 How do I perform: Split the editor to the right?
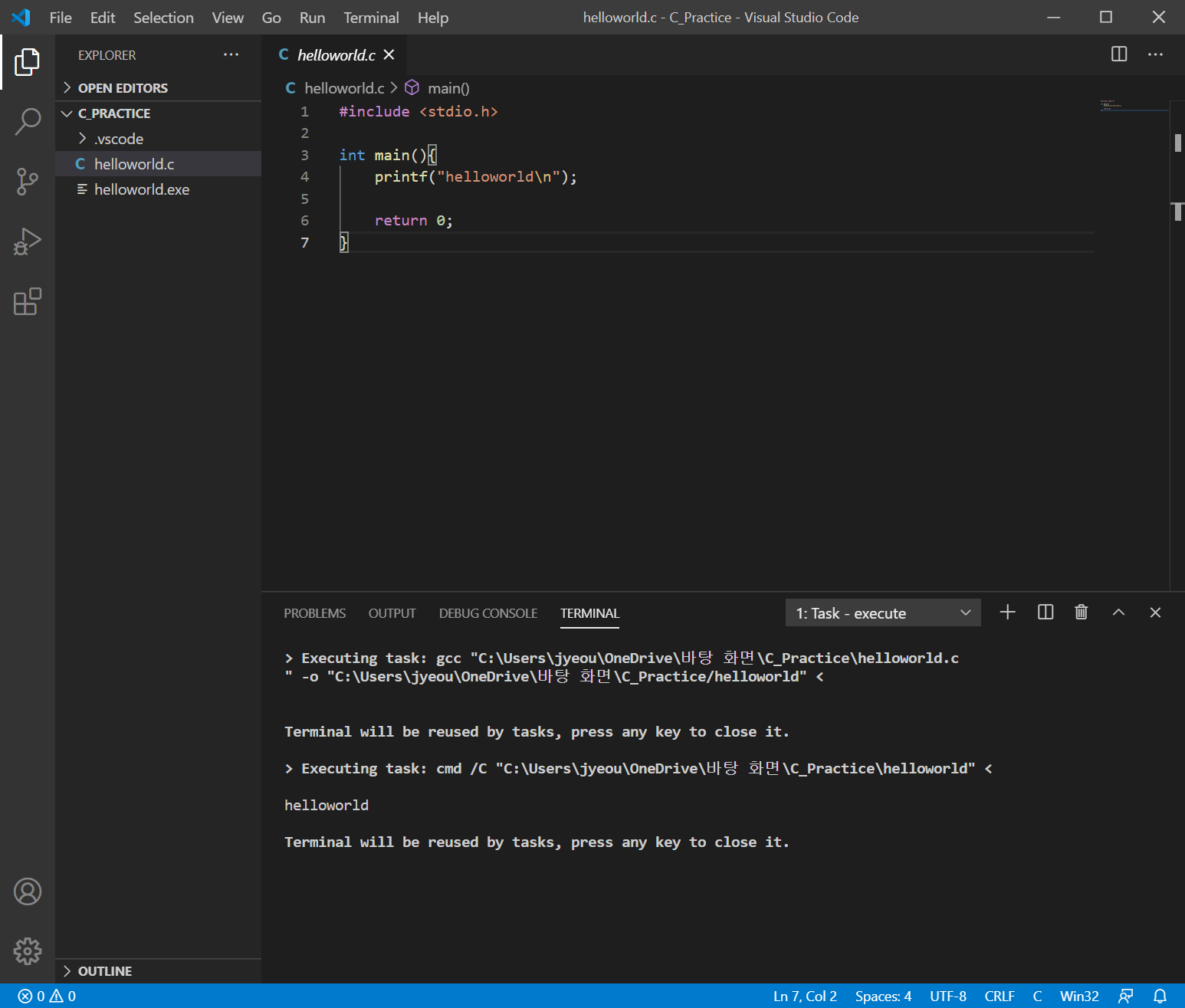point(1119,54)
